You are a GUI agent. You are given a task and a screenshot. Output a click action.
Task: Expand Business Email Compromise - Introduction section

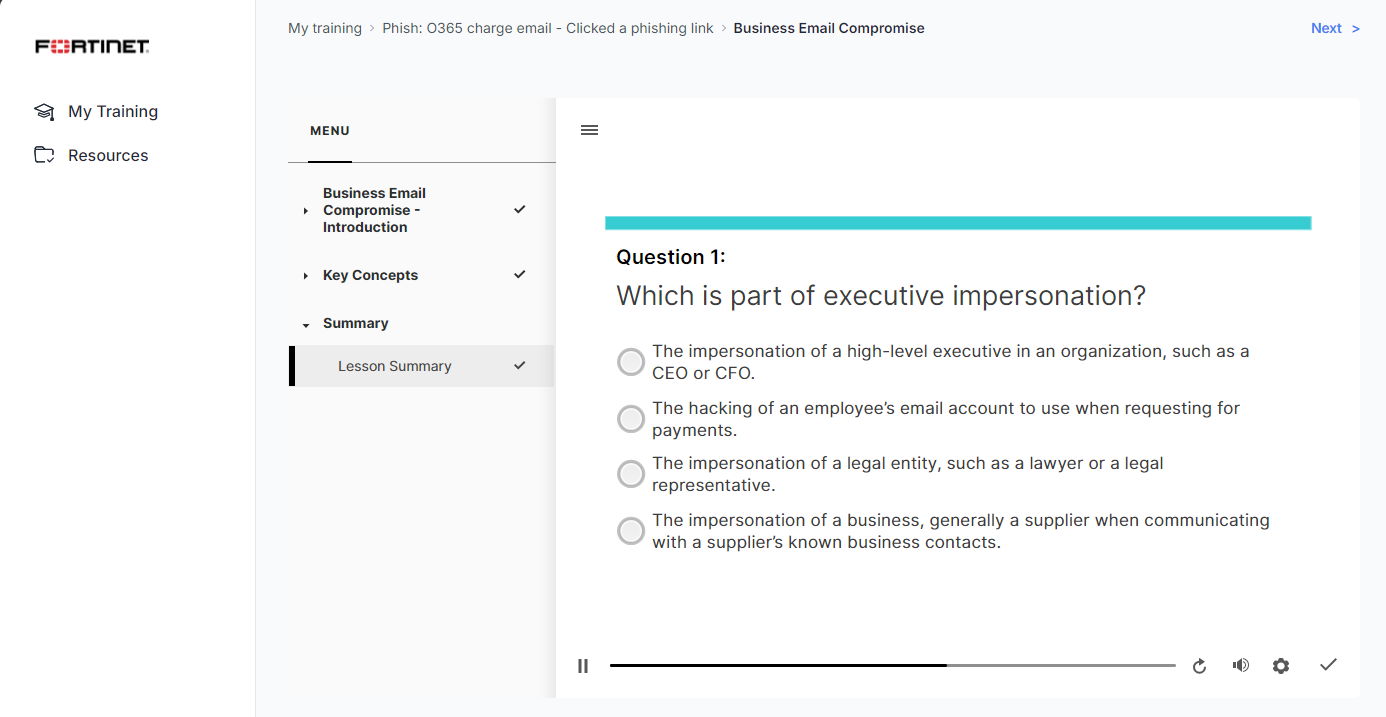(x=306, y=211)
